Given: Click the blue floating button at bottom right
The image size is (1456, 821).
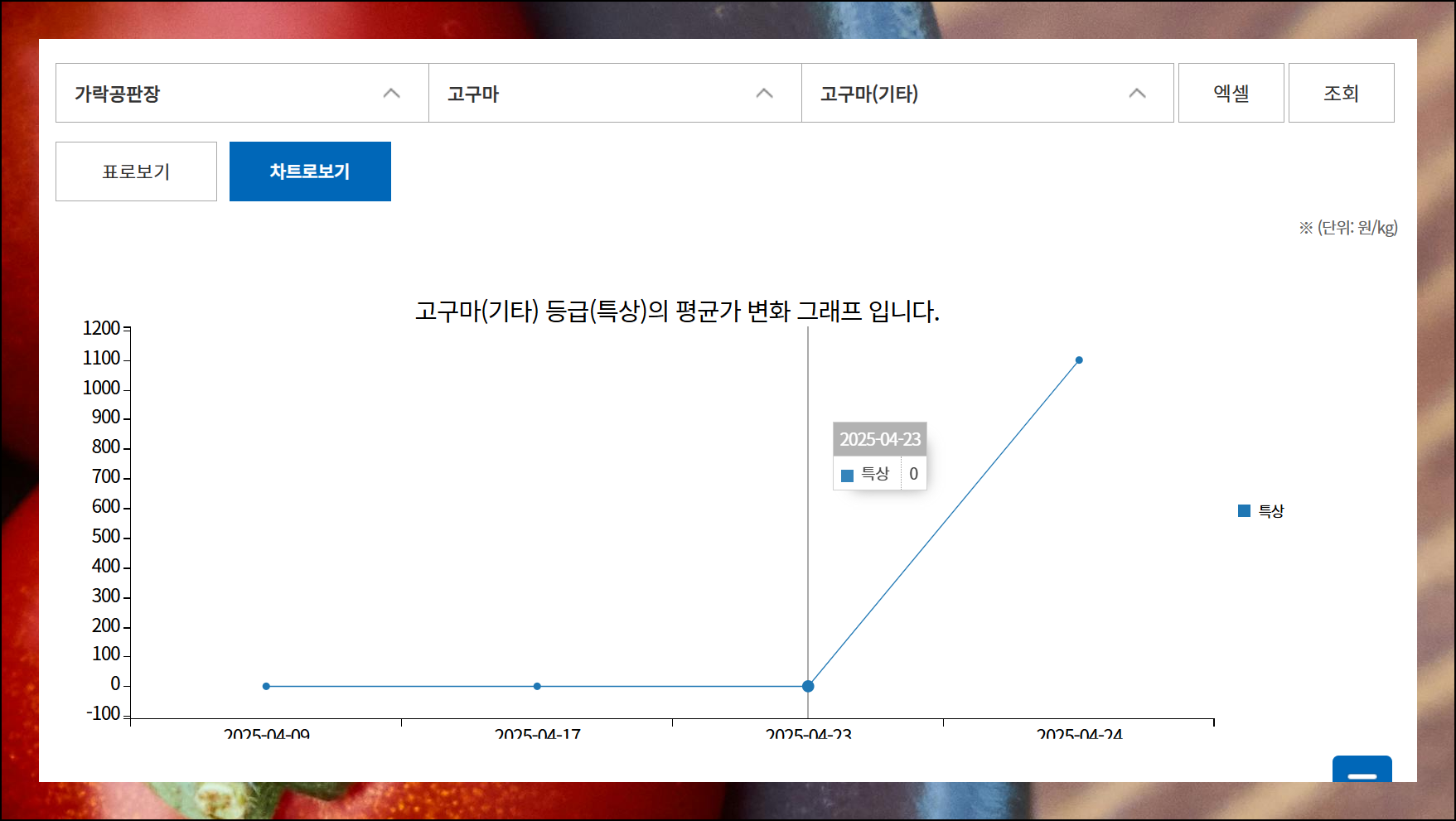Looking at the screenshot, I should (x=1362, y=769).
